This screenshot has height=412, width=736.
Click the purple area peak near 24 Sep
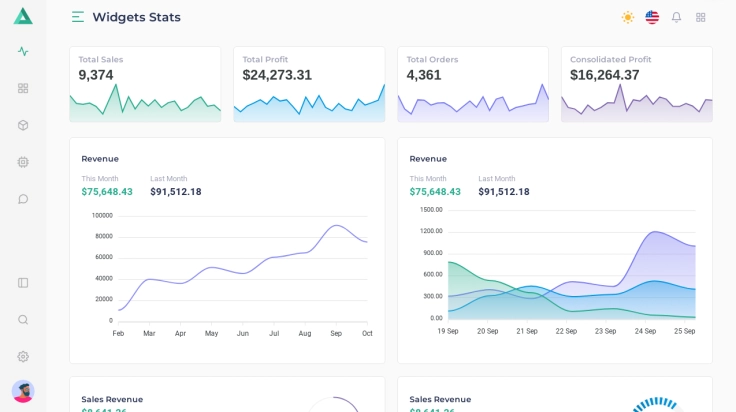[656, 232]
